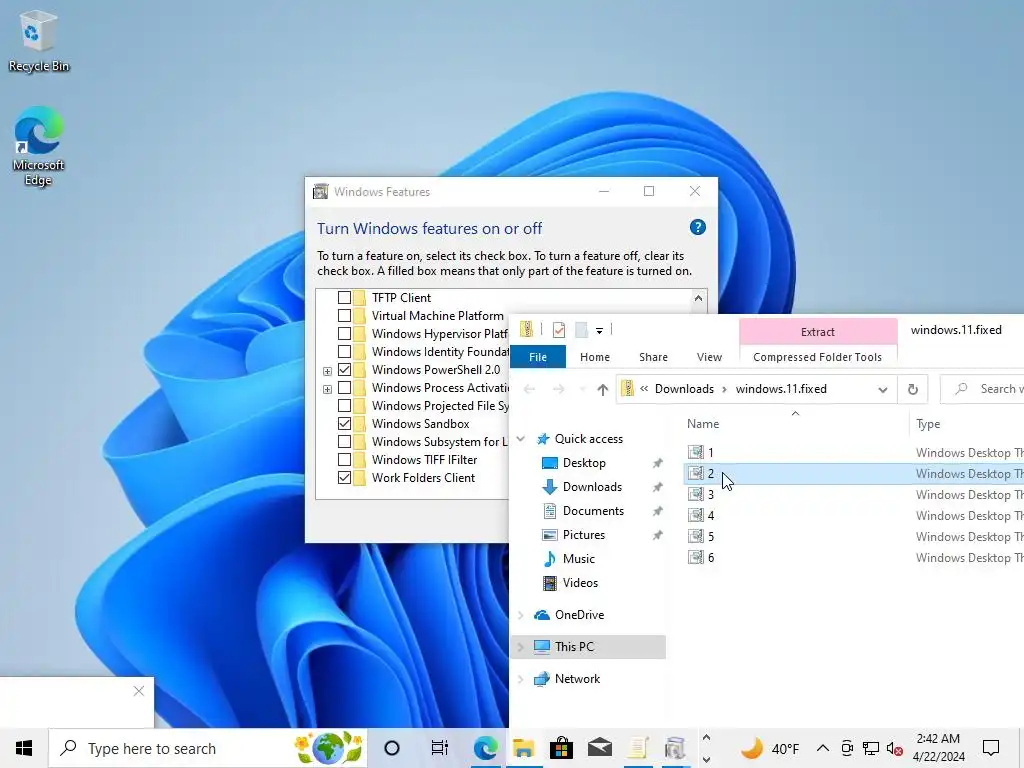Open Task View on the taskbar

click(440, 748)
